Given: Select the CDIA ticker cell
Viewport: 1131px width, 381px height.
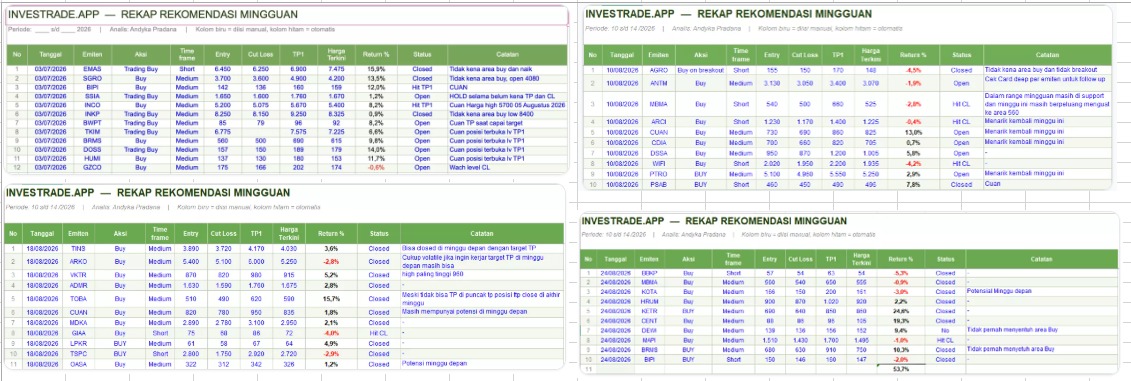Looking at the screenshot, I should click(x=658, y=143).
